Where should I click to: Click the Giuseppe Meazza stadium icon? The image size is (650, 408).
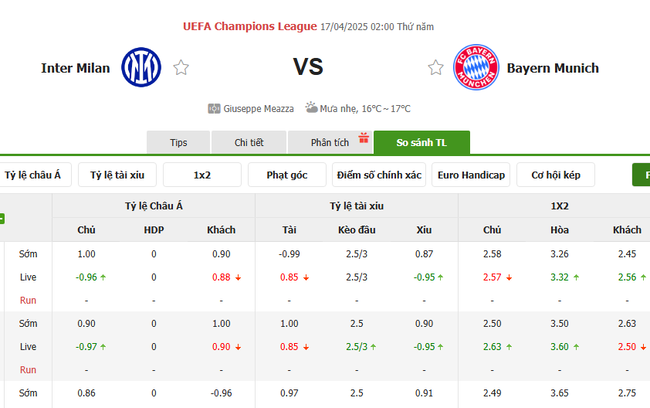(x=214, y=108)
